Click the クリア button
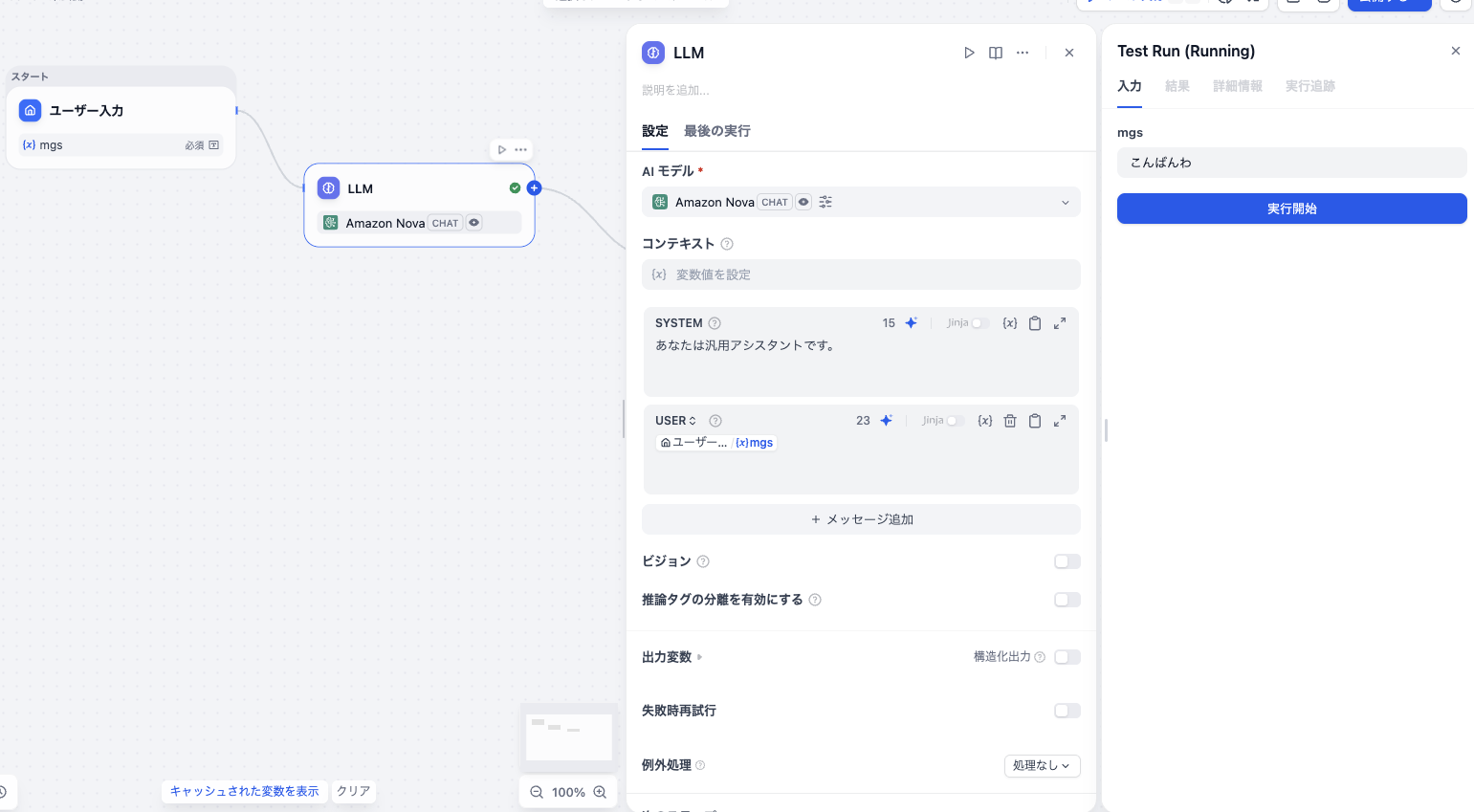The image size is (1474, 812). point(353,791)
